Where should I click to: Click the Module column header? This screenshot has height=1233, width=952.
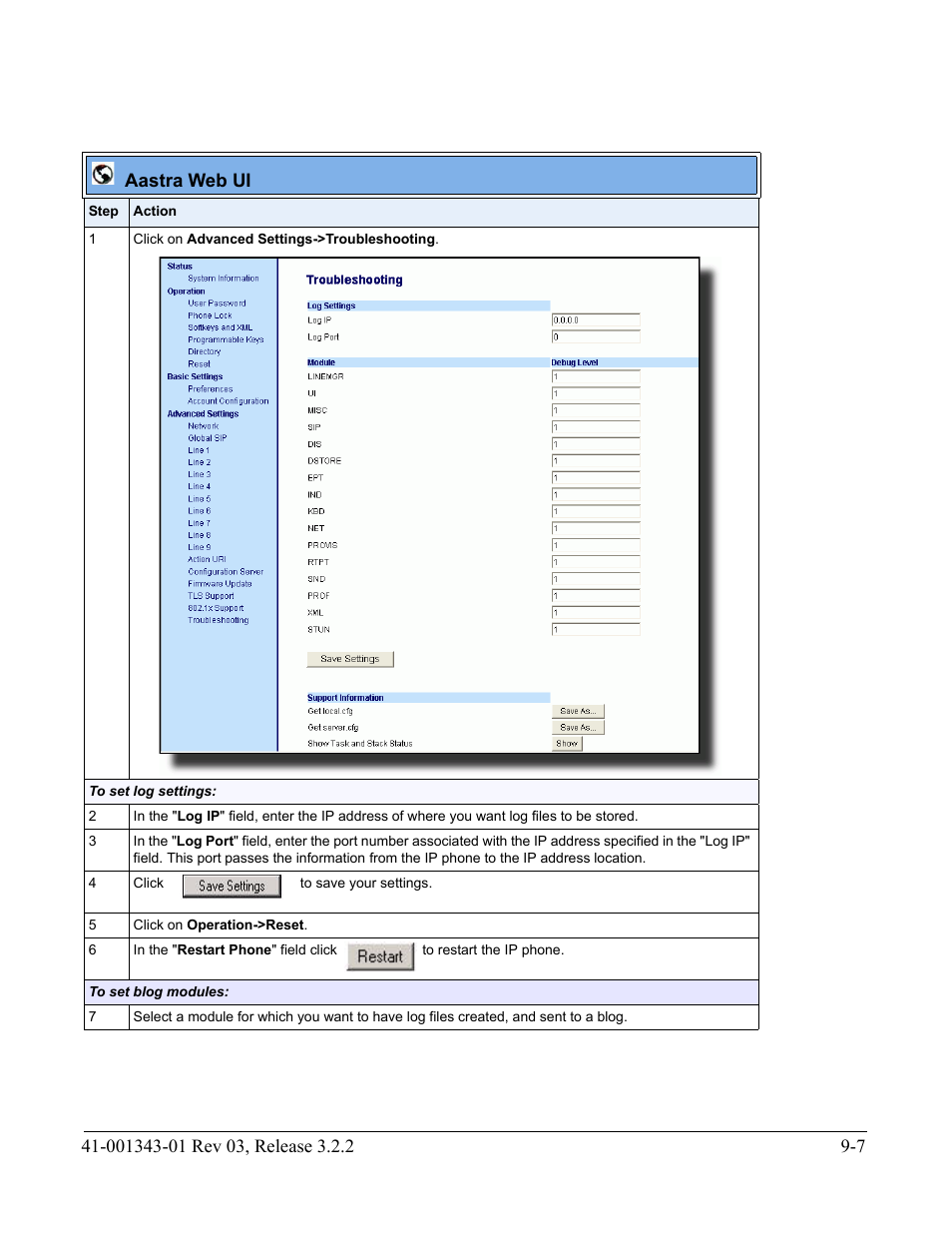click(321, 362)
